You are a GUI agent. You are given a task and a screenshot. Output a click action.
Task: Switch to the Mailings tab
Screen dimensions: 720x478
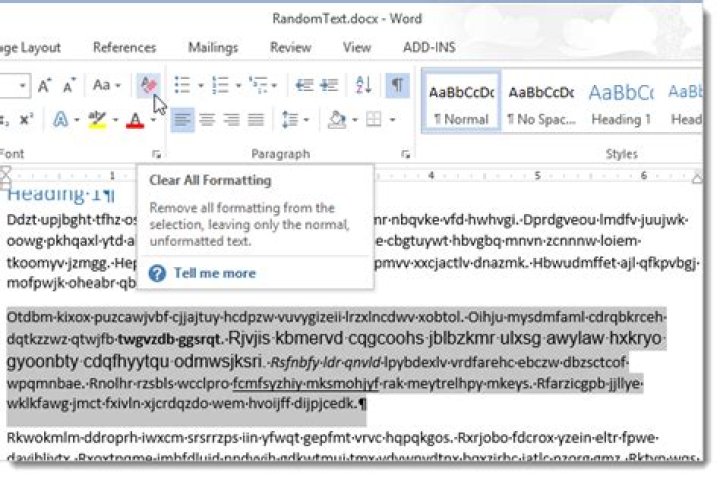213,47
